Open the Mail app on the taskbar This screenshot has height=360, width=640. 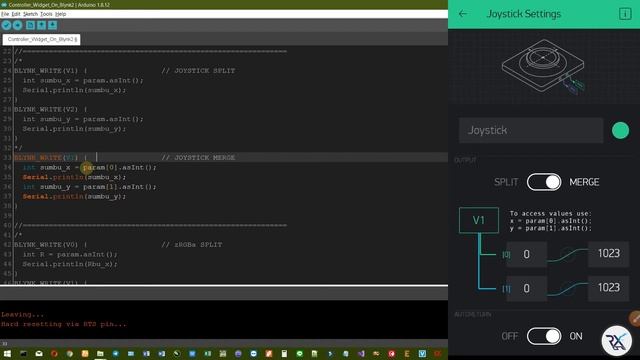39,353
